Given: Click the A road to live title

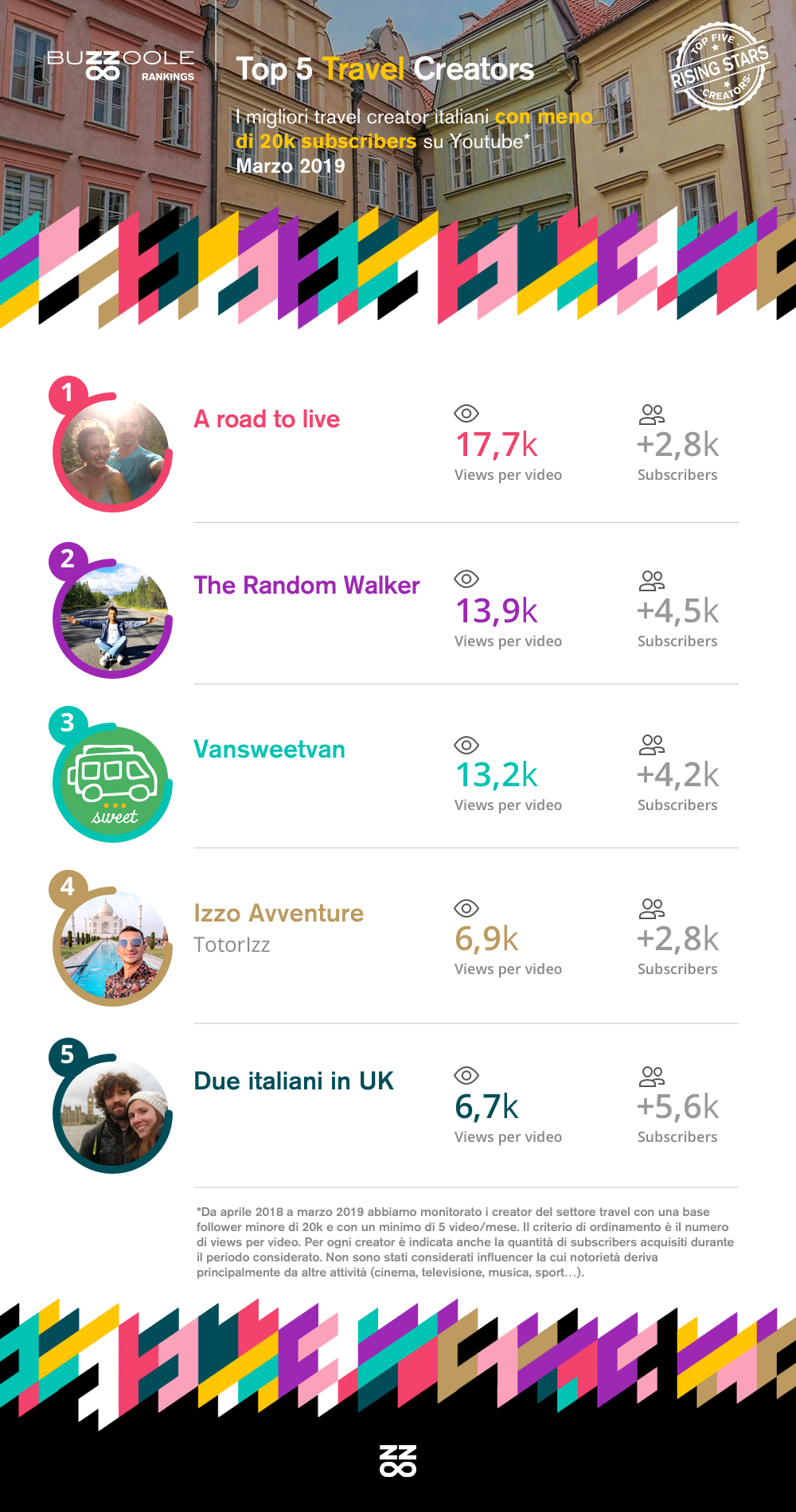Looking at the screenshot, I should (267, 419).
